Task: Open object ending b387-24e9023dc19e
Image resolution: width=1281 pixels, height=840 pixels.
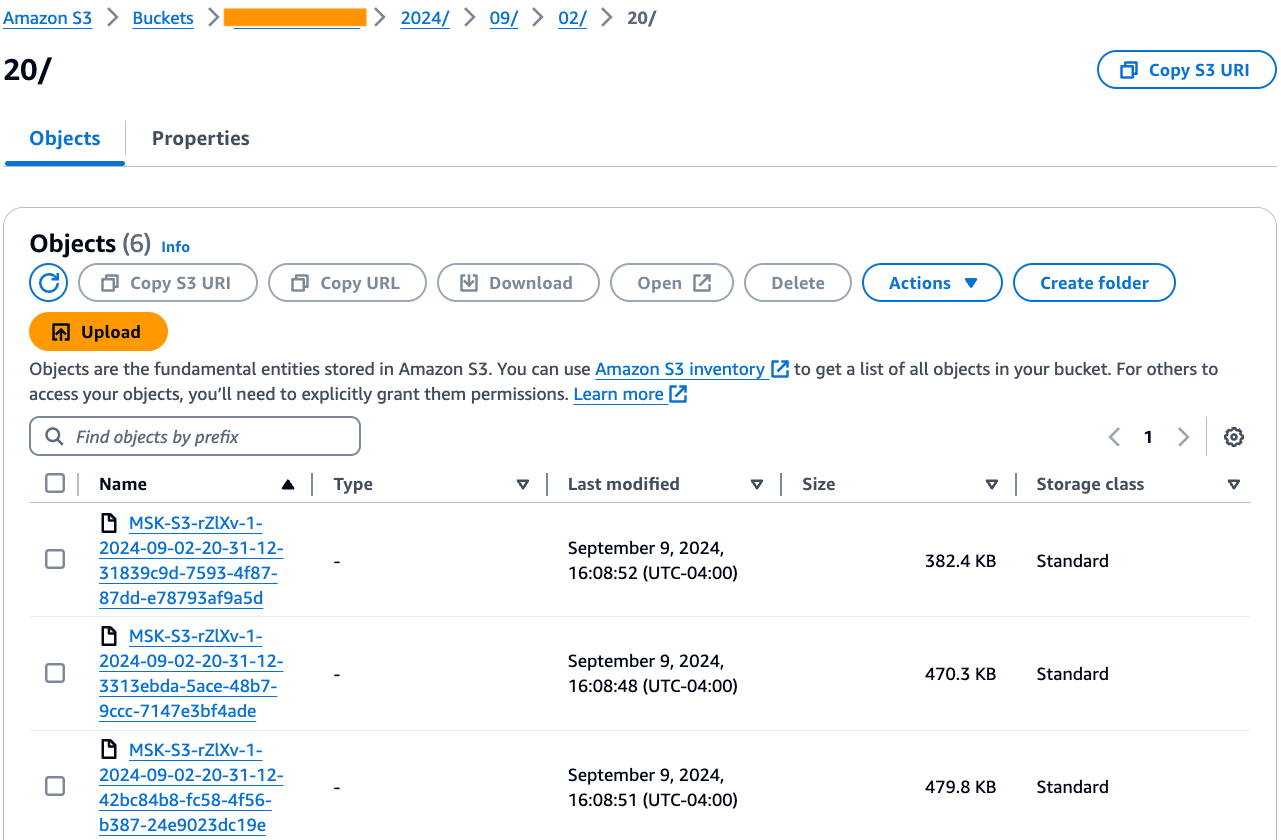Action: tap(191, 788)
